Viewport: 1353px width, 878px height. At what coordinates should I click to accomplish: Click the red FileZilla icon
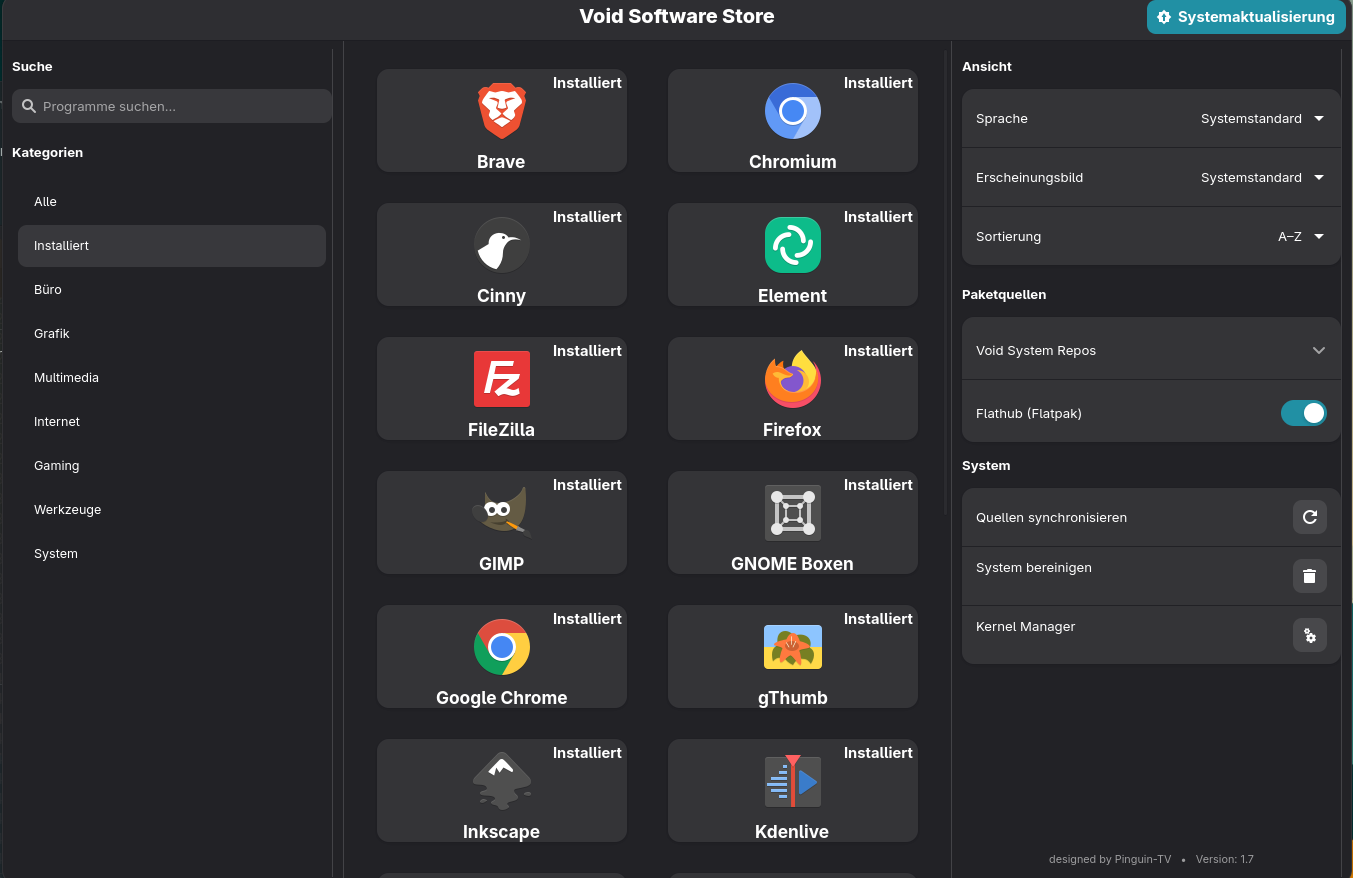click(x=502, y=379)
